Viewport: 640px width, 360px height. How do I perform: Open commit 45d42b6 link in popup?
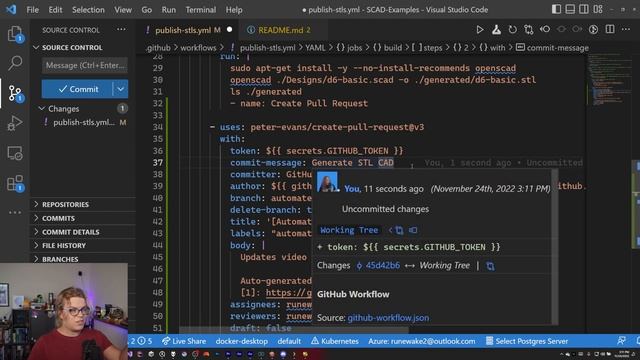tap(379, 266)
